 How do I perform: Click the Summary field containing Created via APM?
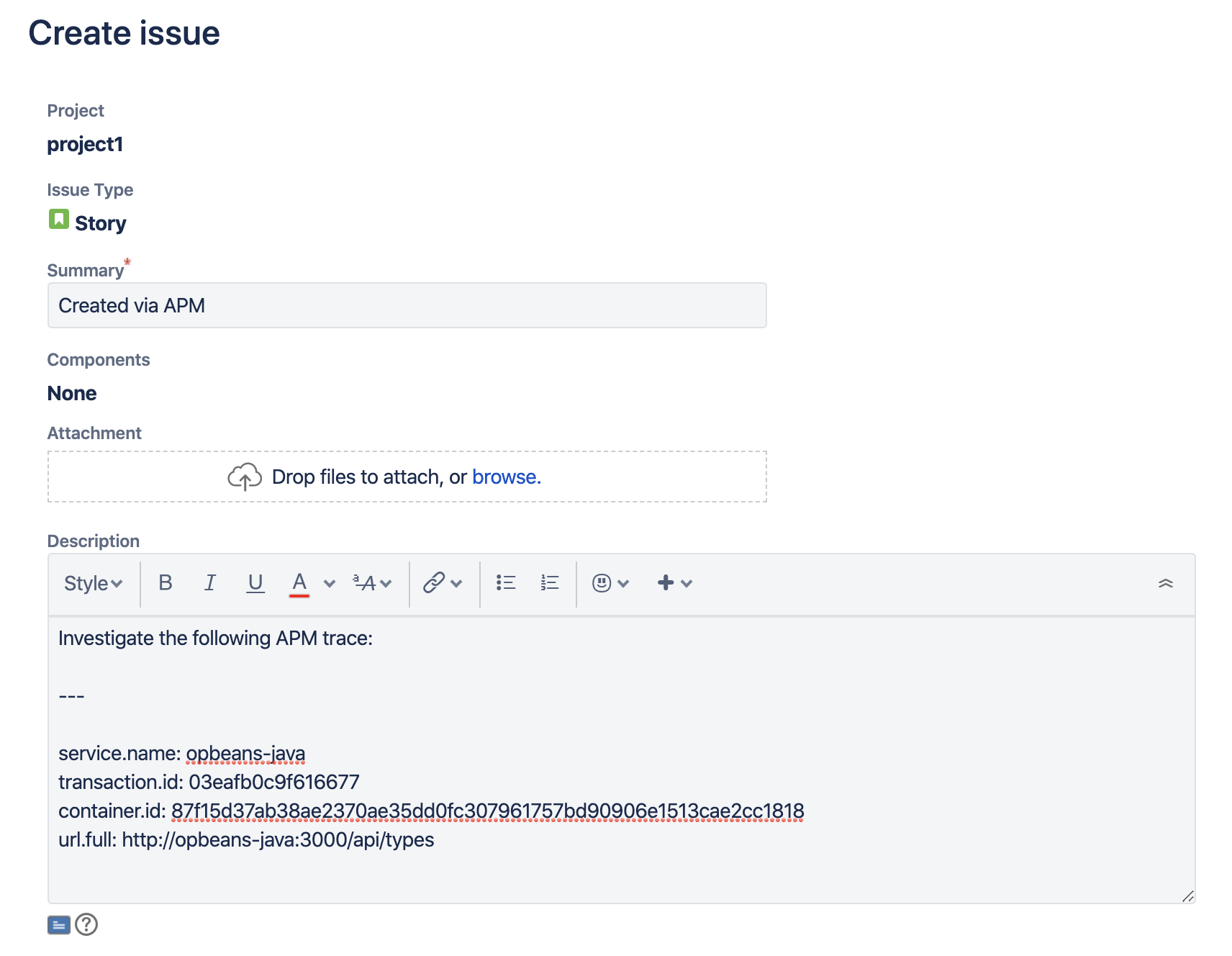(x=407, y=305)
